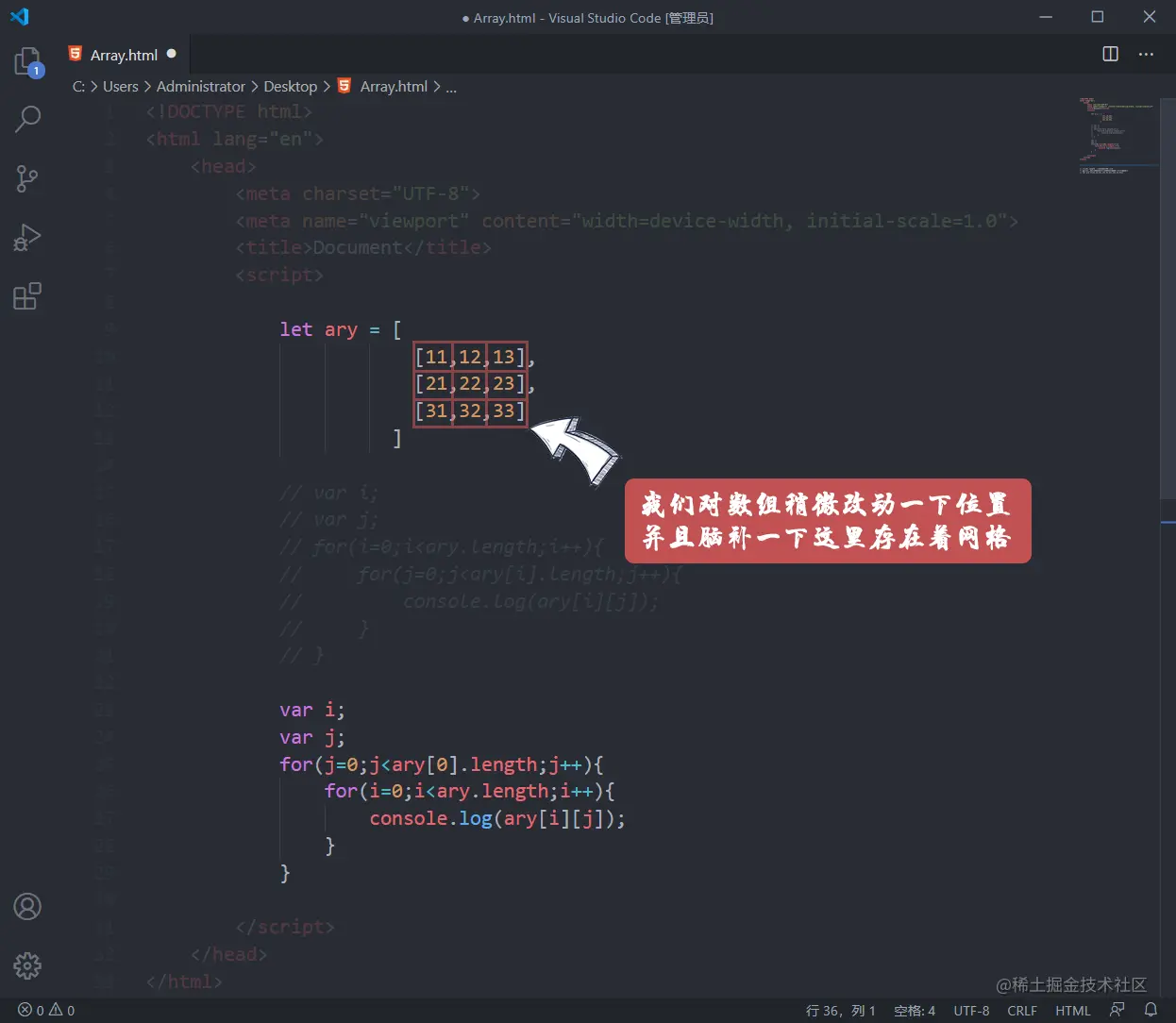Open the editor More Actions menu
This screenshot has width=1176, height=1023.
tap(1146, 54)
